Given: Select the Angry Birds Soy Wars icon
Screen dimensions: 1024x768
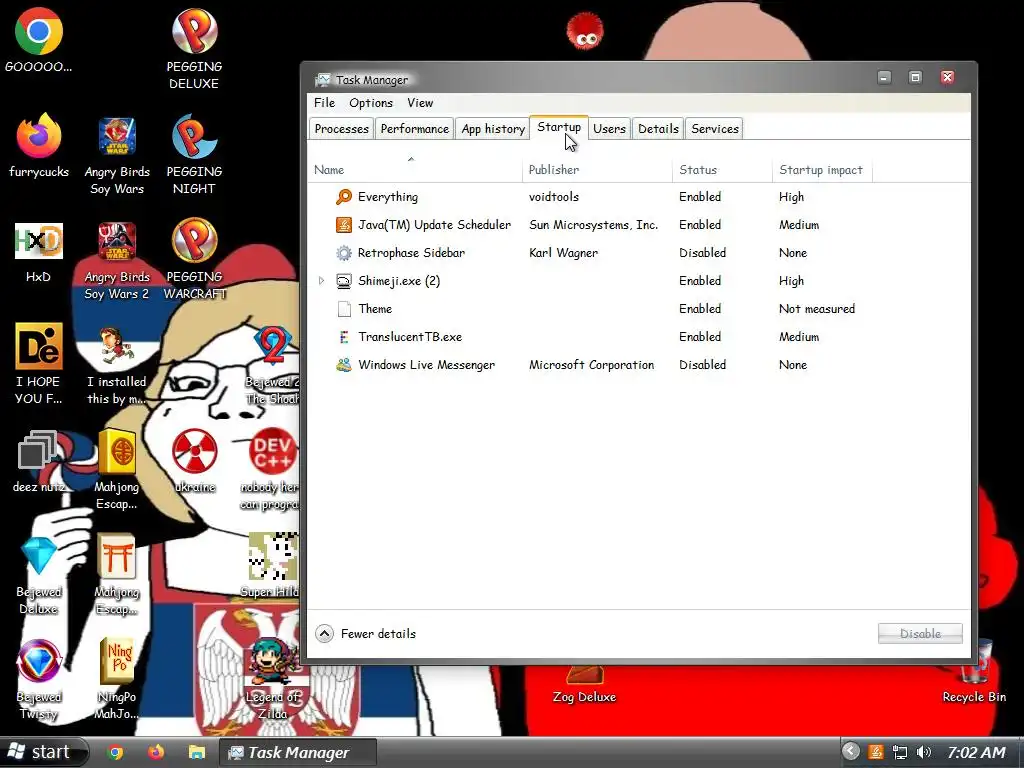Looking at the screenshot, I should pos(117,136).
